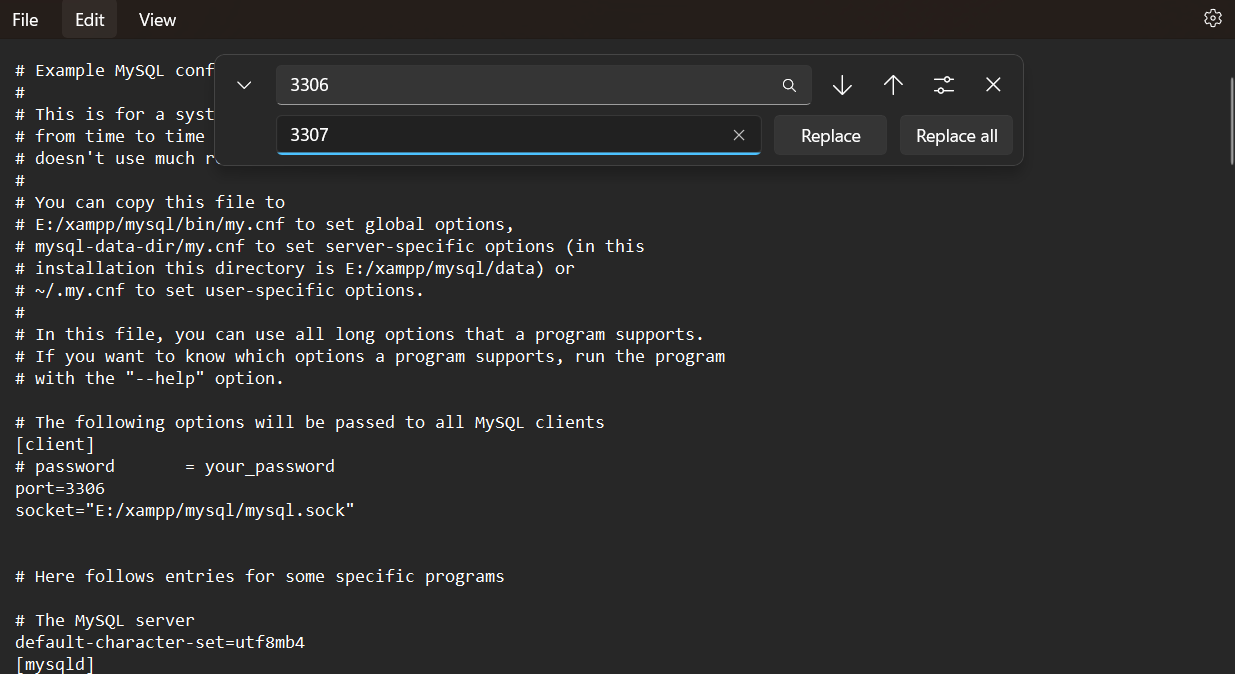Focus the replace field containing 3307
This screenshot has height=674, width=1235.
tap(500, 136)
